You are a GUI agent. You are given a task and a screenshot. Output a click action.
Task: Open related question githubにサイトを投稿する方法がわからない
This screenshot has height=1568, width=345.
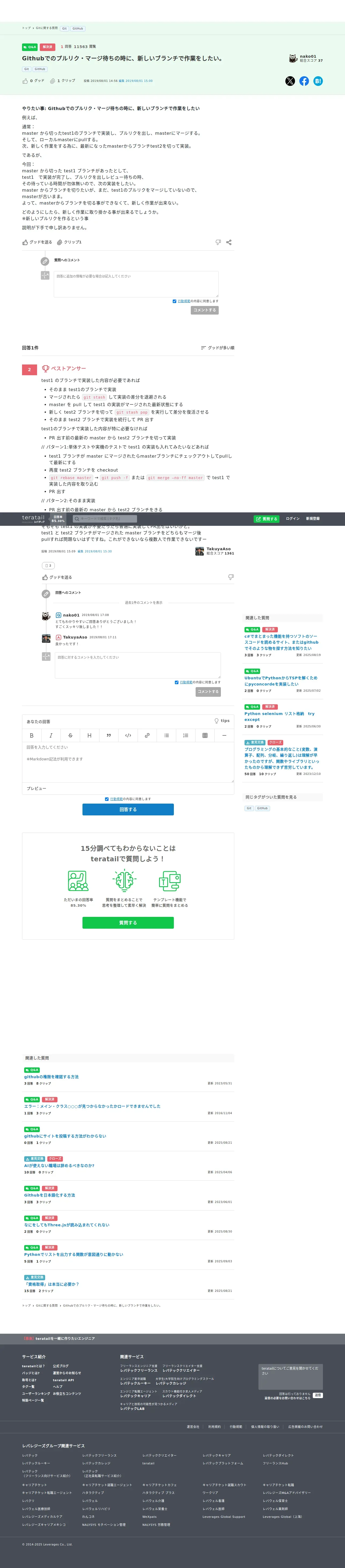pos(65,1136)
